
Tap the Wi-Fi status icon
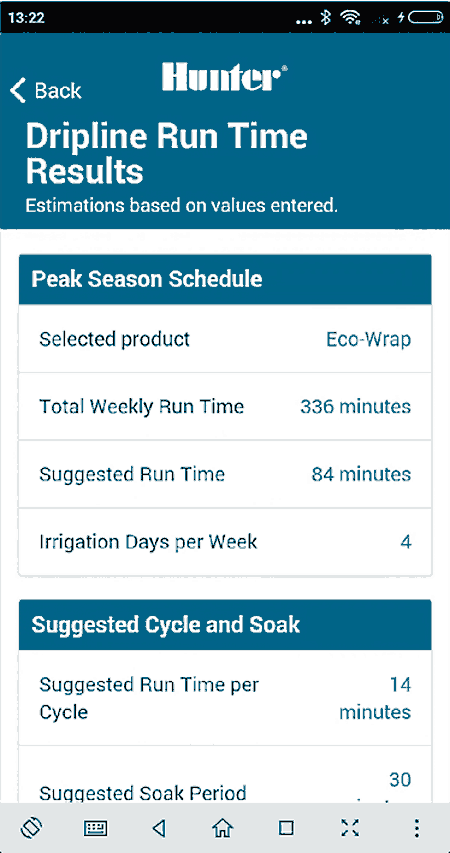tap(349, 17)
